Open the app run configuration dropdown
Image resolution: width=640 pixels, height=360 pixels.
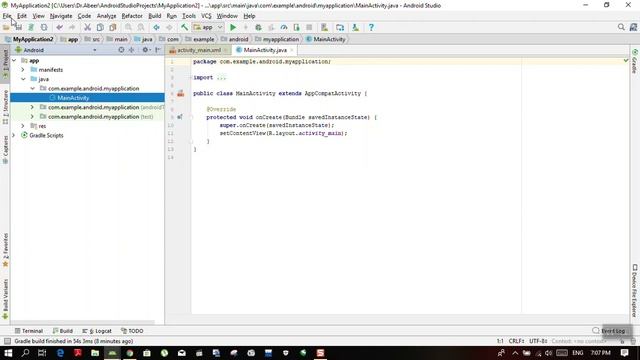[x=208, y=27]
